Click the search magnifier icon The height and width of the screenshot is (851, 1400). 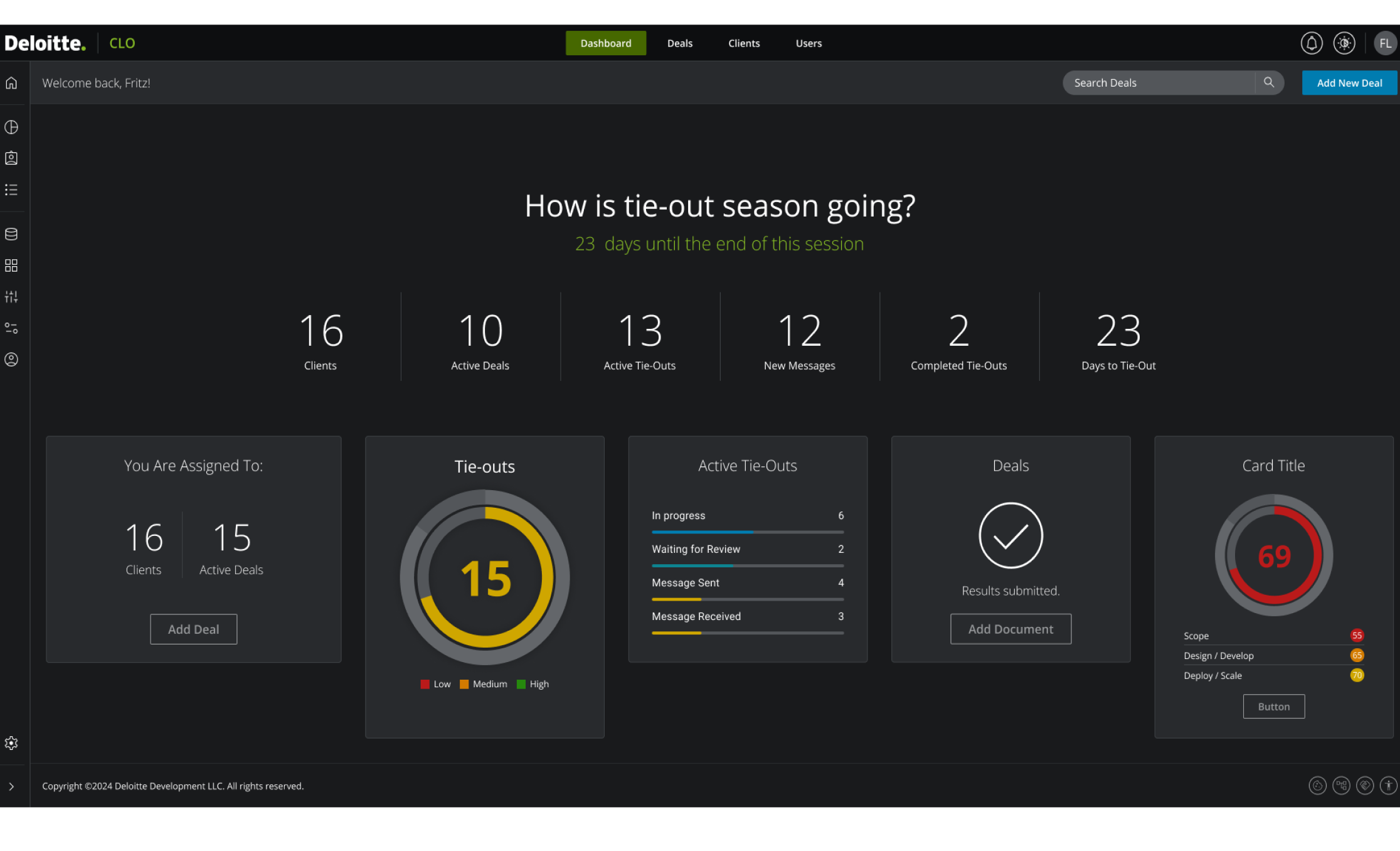pos(1269,82)
